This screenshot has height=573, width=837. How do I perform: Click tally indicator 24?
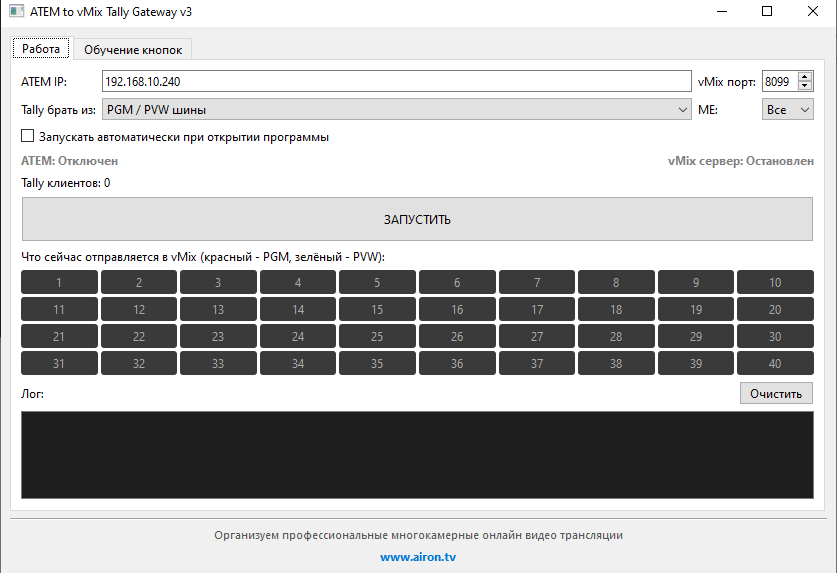click(x=298, y=336)
